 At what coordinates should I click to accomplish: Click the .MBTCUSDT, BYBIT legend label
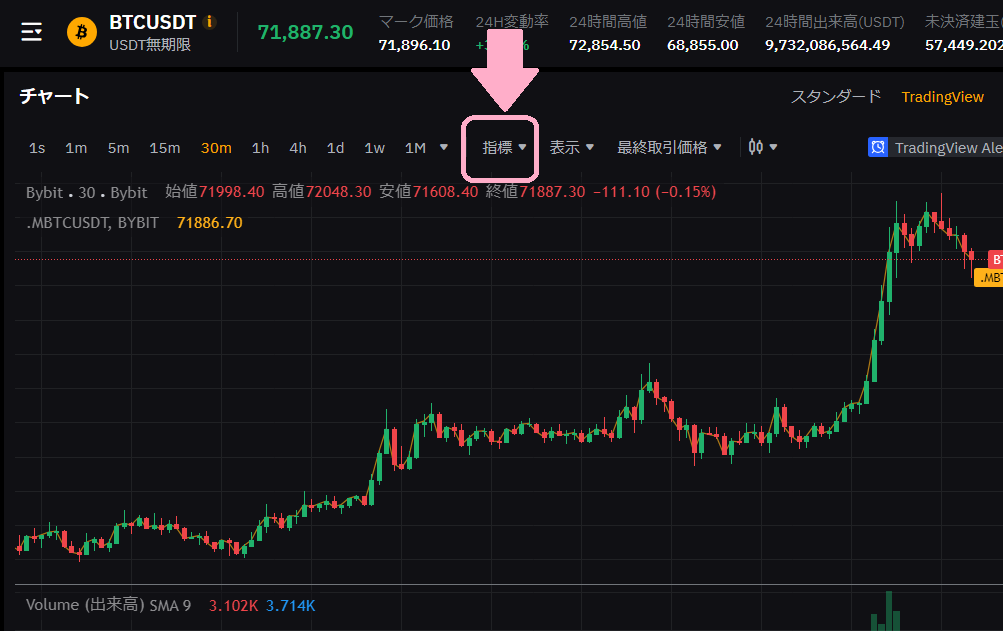tap(92, 222)
